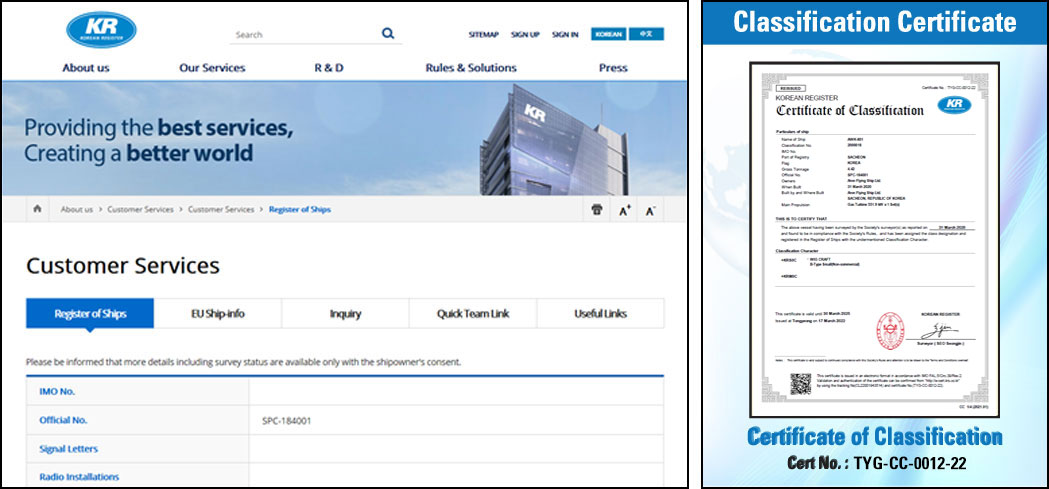This screenshot has height=489, width=1049.
Task: Switch language to Chinese
Action: click(x=646, y=34)
